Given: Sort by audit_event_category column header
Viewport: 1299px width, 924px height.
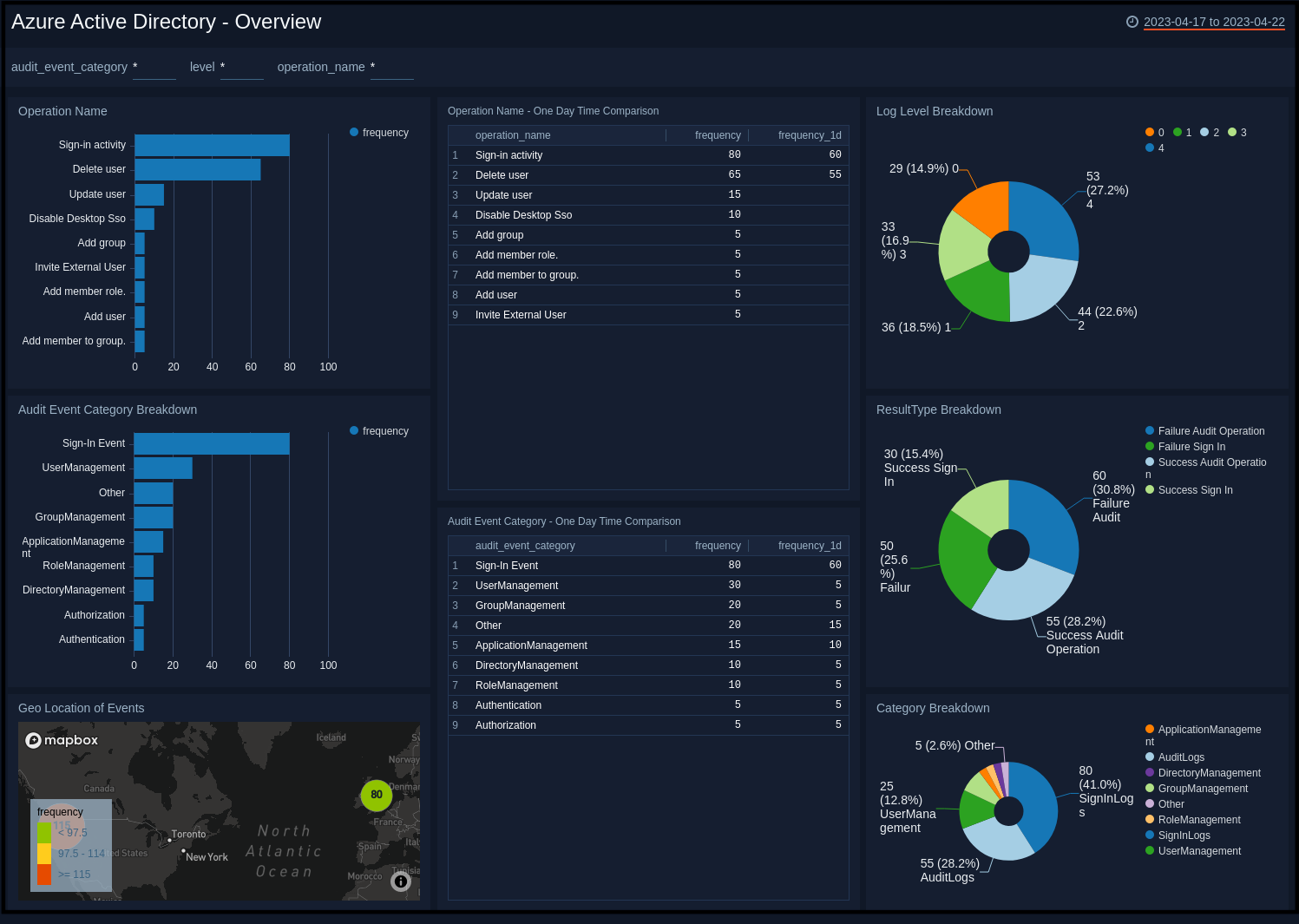Looking at the screenshot, I should tap(525, 546).
